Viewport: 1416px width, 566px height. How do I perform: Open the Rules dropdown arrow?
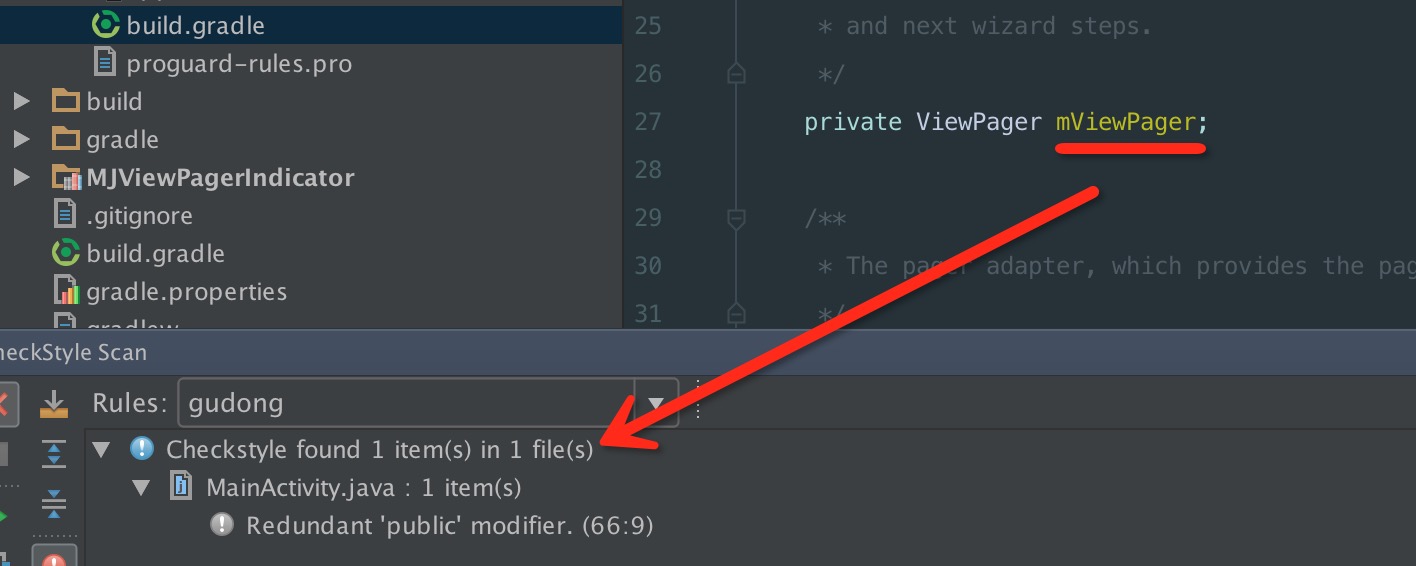656,404
